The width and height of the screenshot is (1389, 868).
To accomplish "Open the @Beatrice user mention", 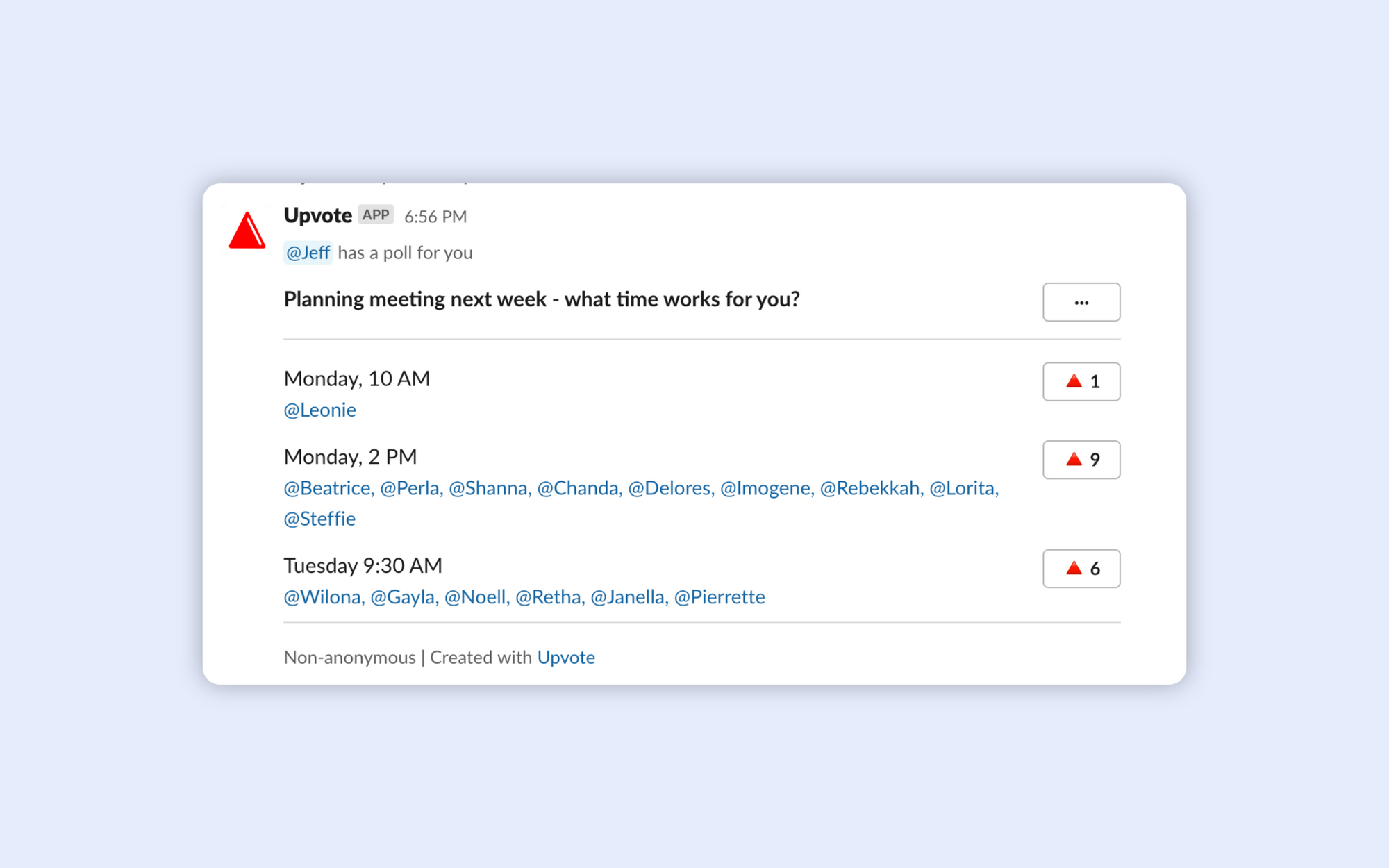I will 327,488.
